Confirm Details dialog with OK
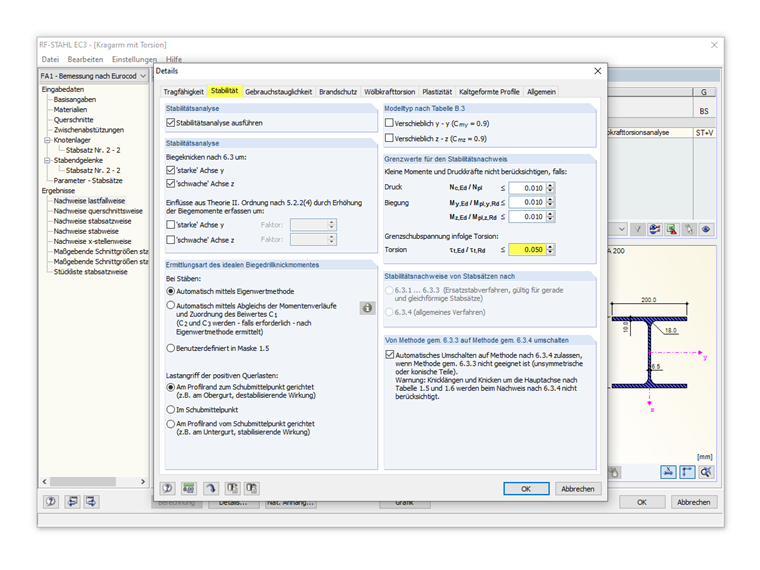The image size is (760, 570). pos(526,489)
